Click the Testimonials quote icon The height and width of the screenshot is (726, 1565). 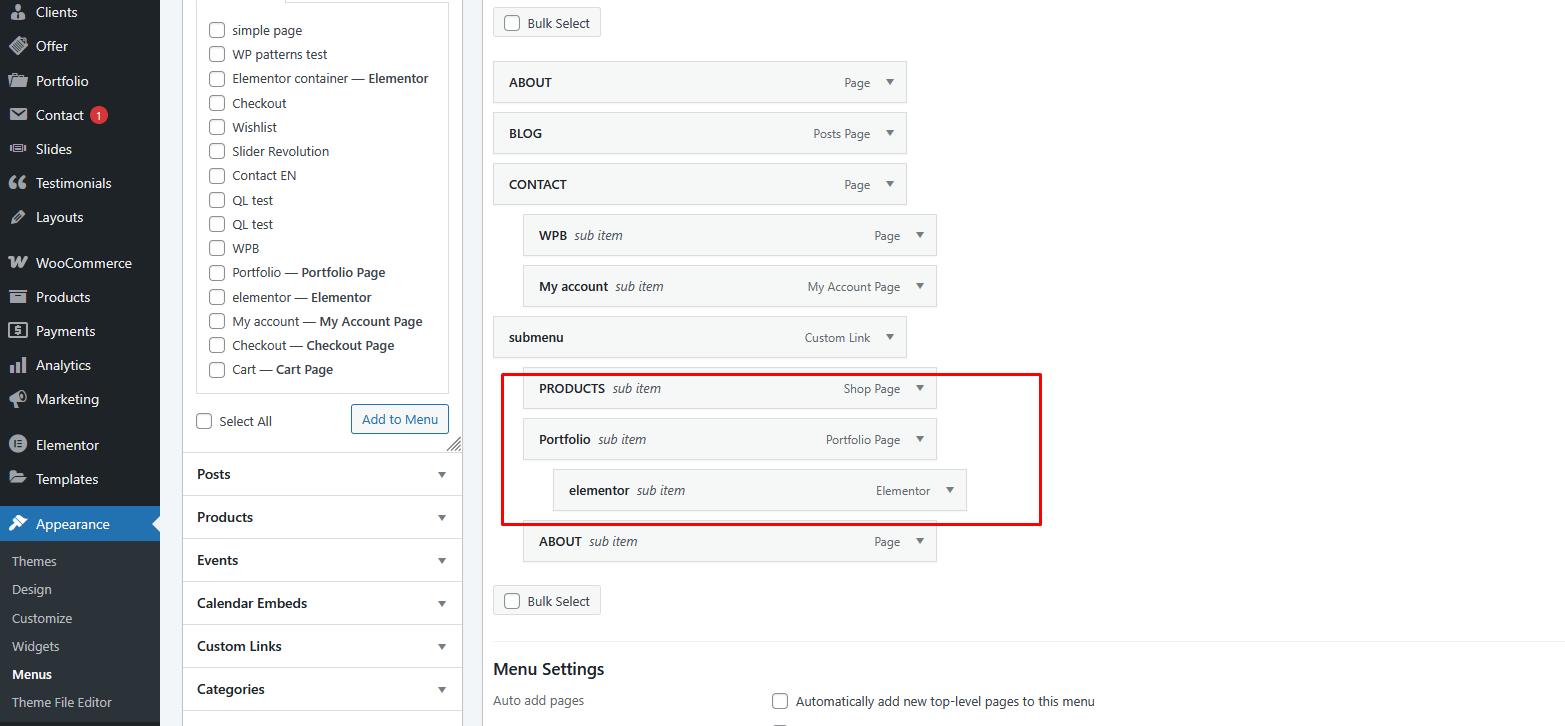point(18,183)
